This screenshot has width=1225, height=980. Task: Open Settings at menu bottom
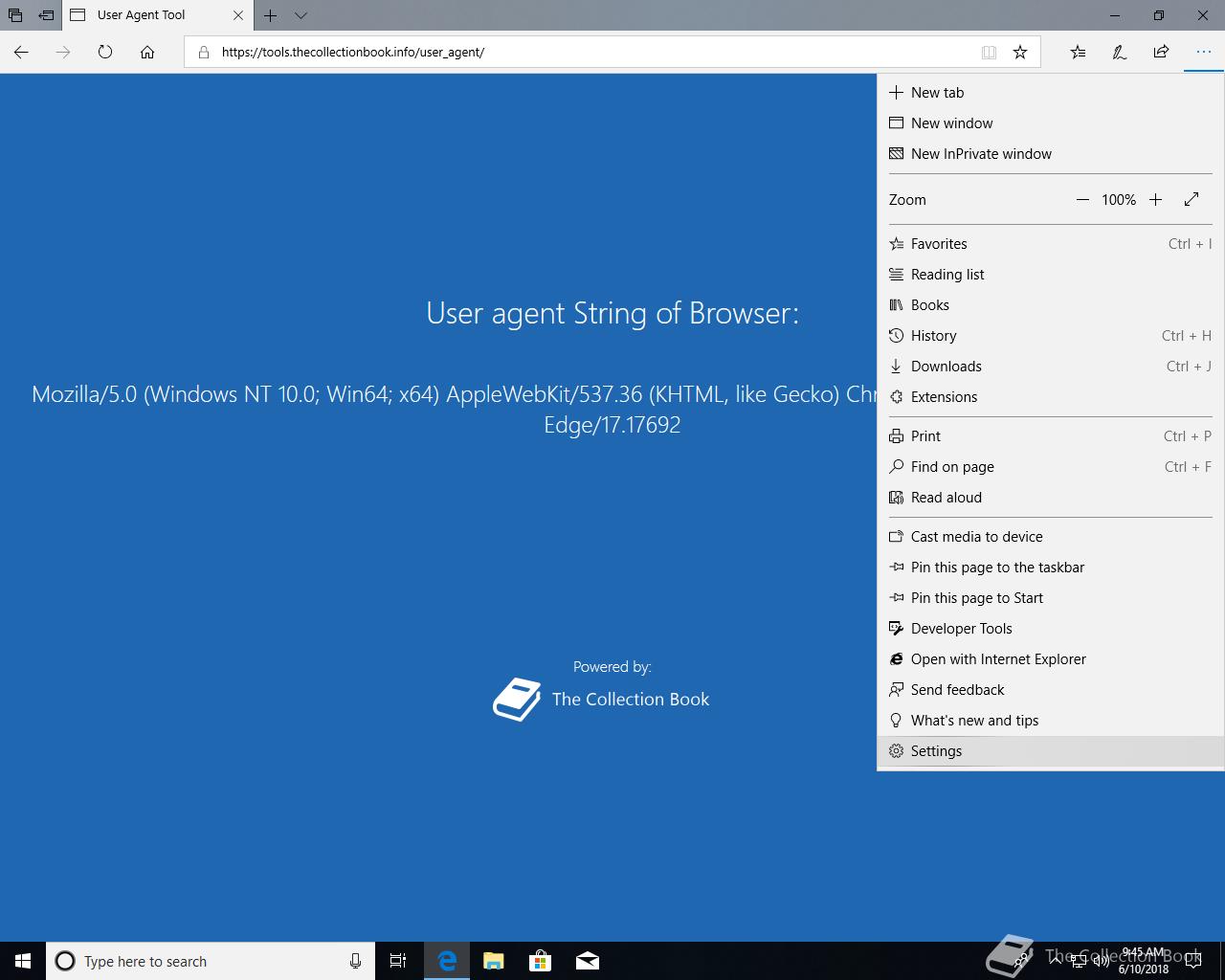point(1051,751)
